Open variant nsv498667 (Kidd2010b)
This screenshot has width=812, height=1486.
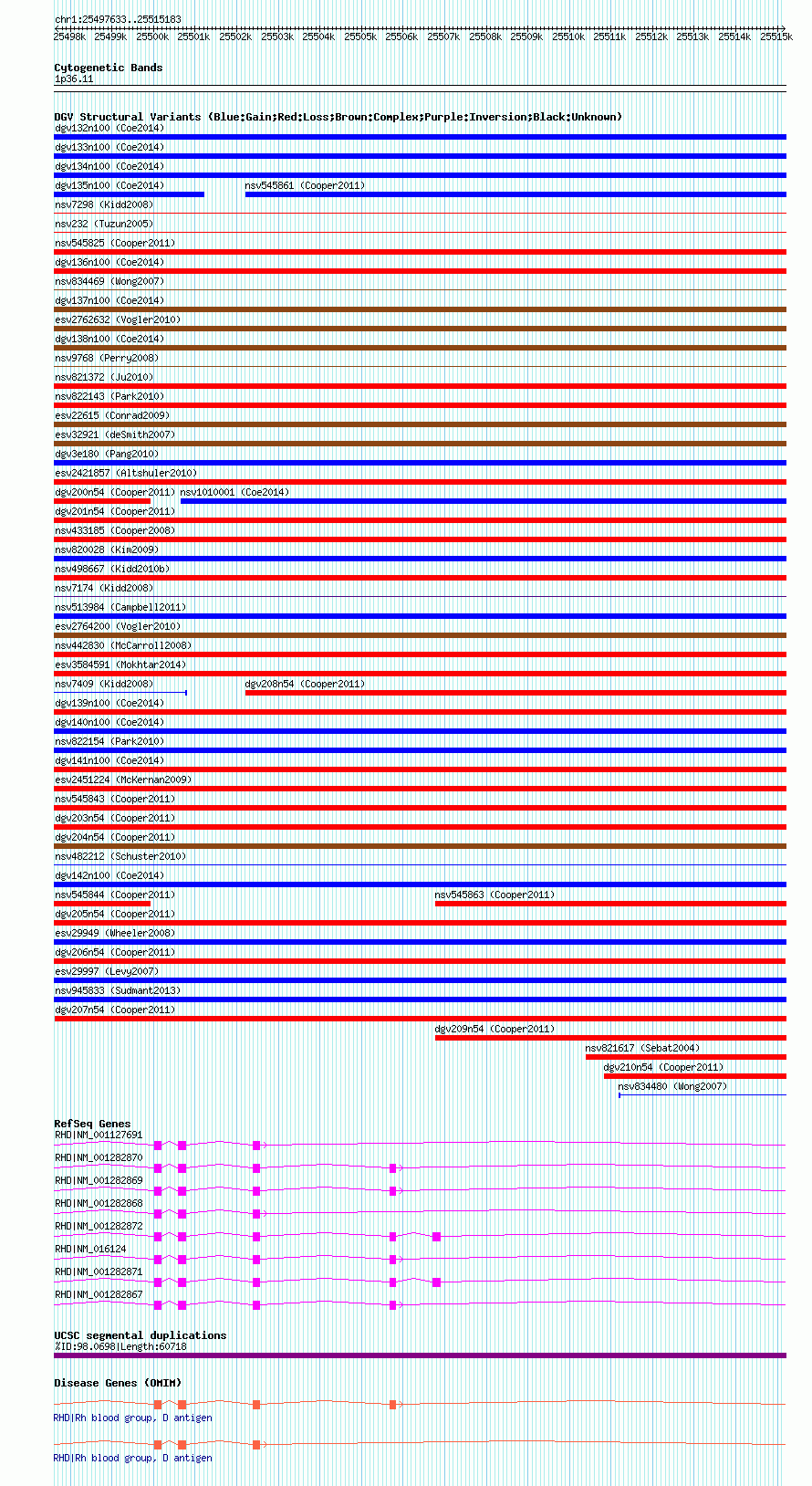click(112, 569)
